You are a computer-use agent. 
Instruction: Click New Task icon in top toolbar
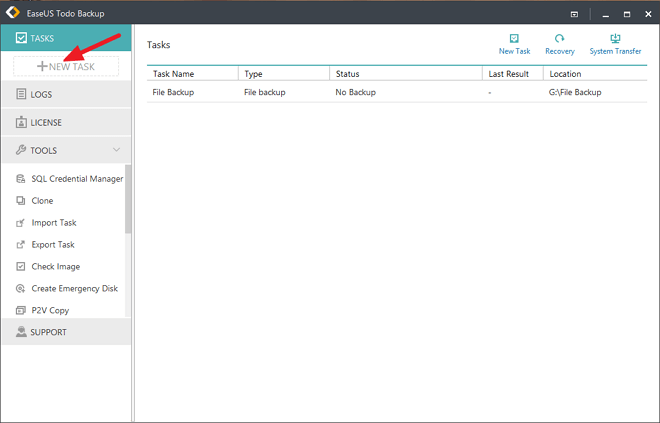[x=514, y=39]
